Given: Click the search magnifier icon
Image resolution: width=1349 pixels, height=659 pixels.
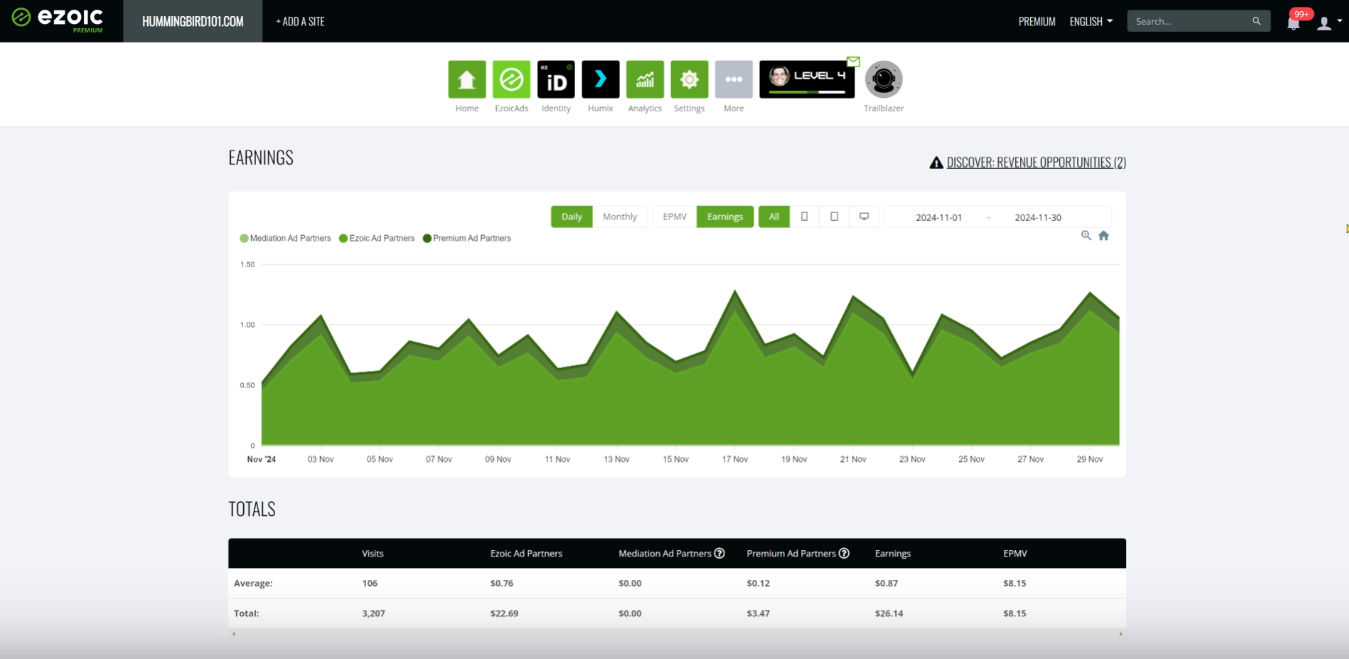Looking at the screenshot, I should pos(1257,21).
